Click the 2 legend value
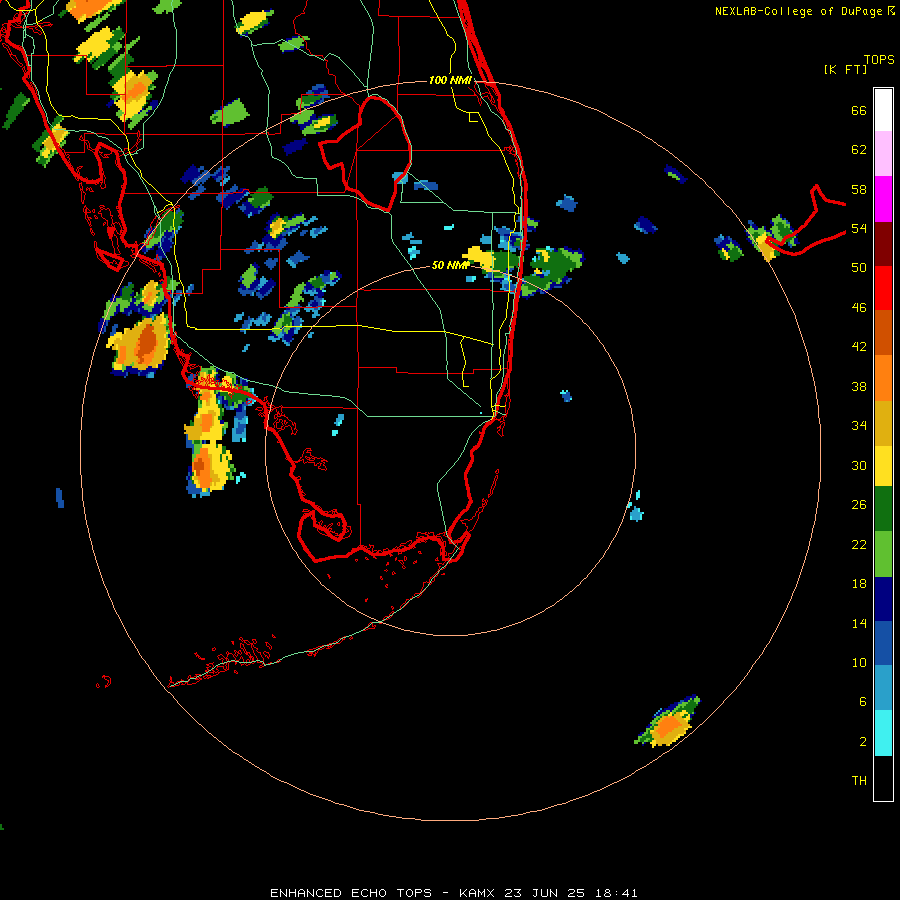 coord(863,741)
